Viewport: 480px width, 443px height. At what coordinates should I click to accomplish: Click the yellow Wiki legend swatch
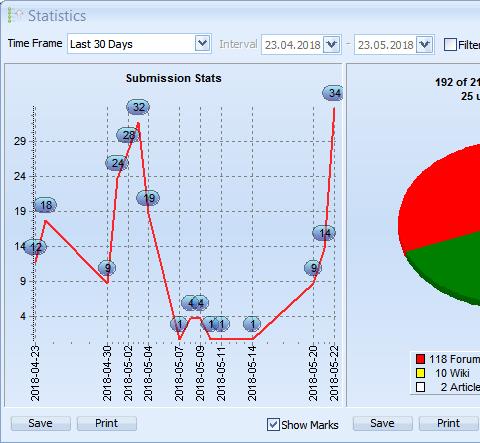420,373
